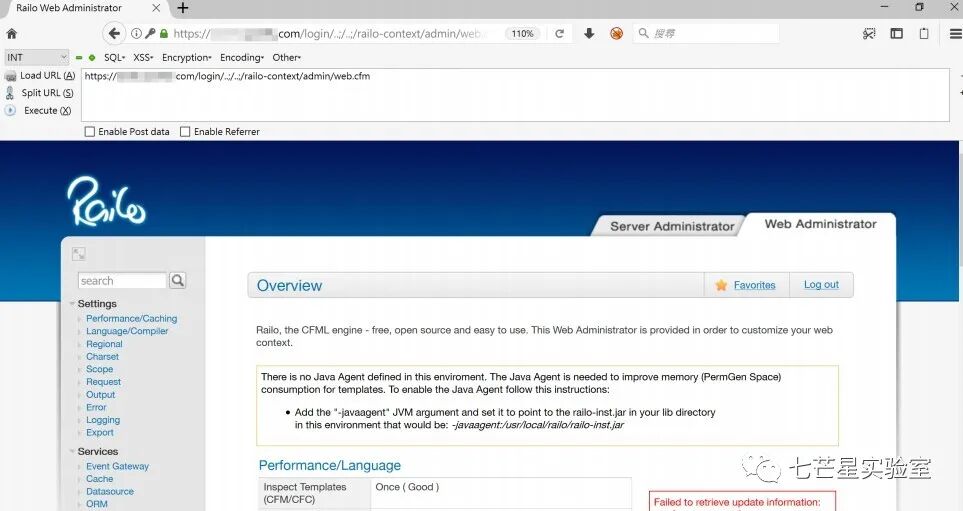This screenshot has height=511, width=963.
Task: Open Export settings
Action: click(100, 432)
